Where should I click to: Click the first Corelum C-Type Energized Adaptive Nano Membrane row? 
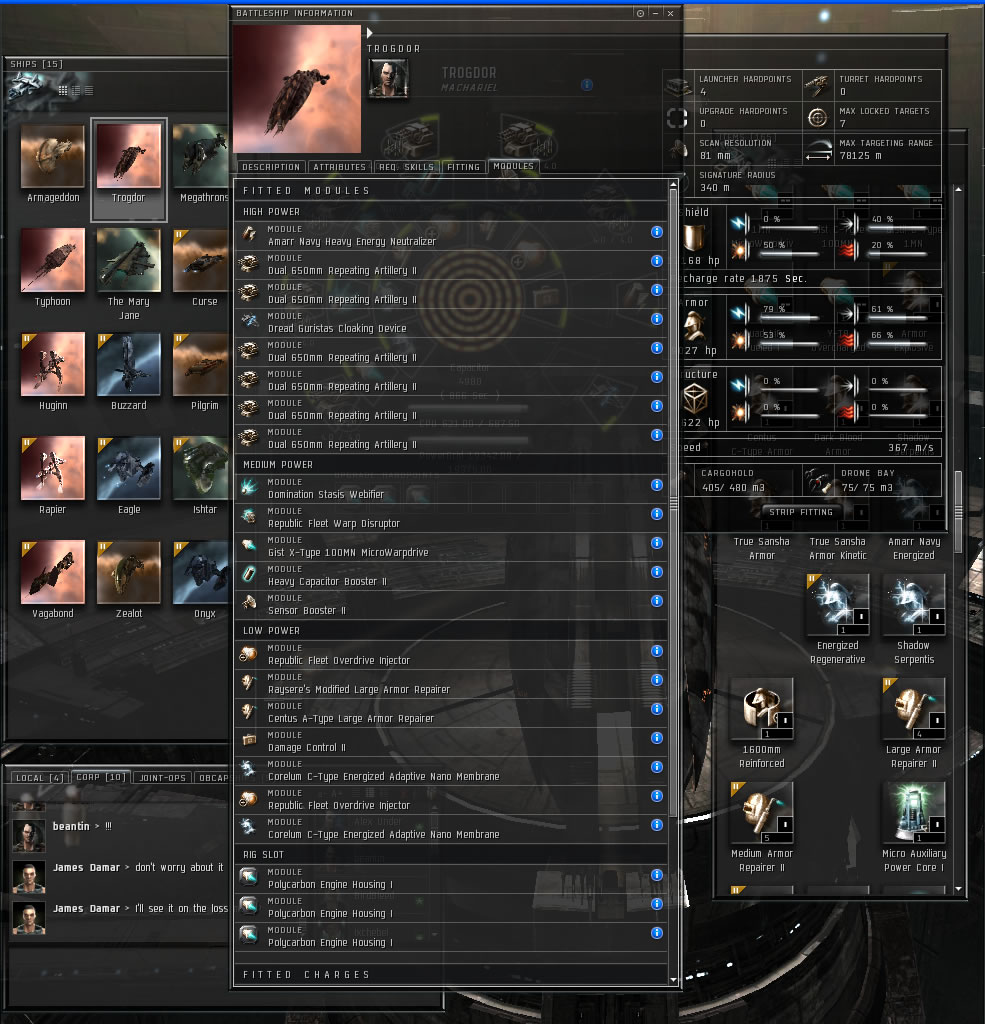pos(451,771)
